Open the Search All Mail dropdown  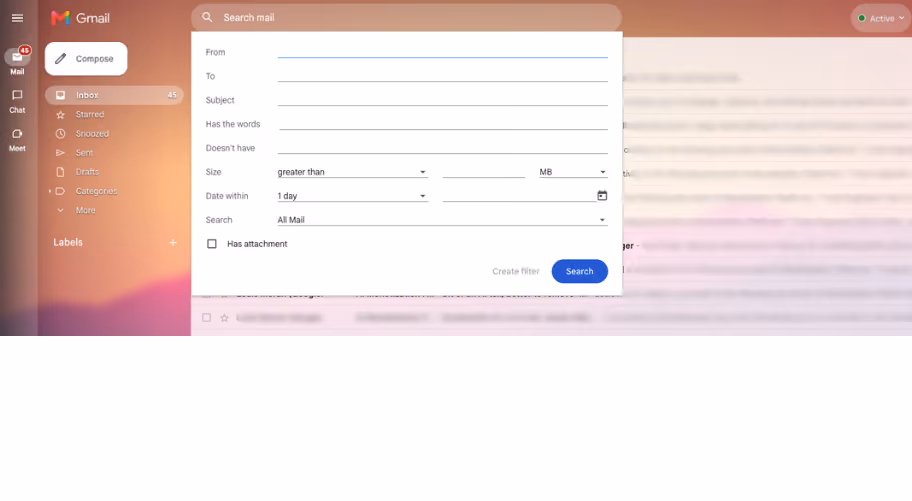[x=443, y=220]
